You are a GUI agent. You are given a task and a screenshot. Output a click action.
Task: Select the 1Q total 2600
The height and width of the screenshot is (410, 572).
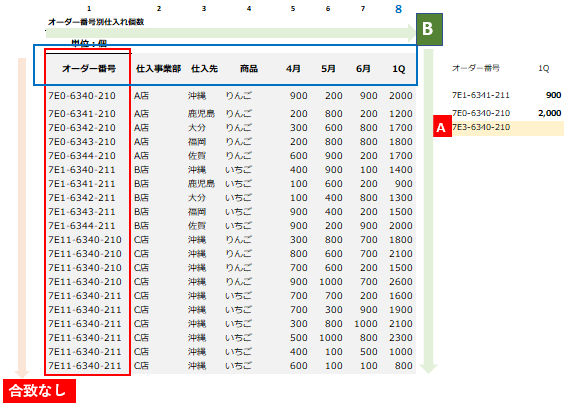401,282
